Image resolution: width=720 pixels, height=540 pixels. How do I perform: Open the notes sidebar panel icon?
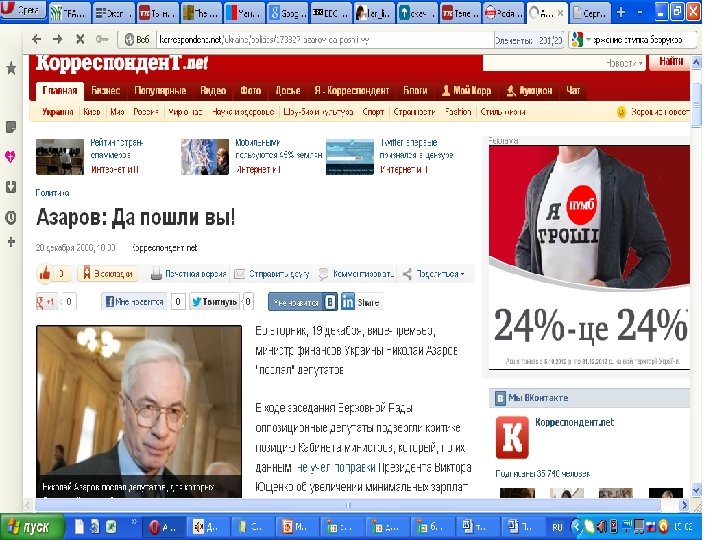(11, 127)
